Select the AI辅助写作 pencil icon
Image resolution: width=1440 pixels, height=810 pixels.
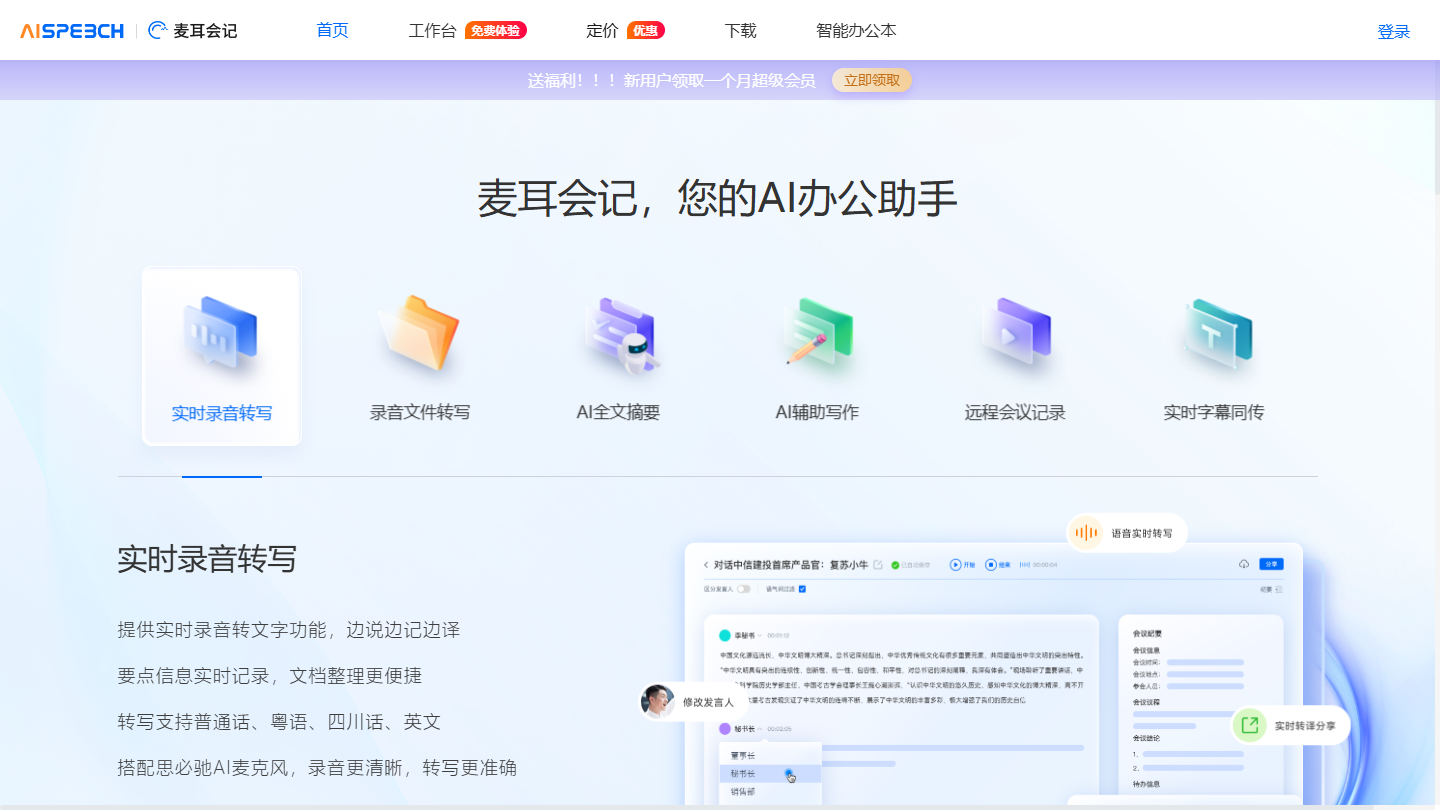(817, 335)
